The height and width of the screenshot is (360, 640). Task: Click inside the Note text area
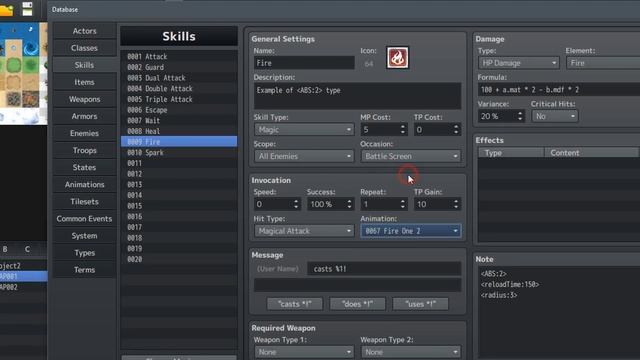pyautogui.click(x=559, y=313)
